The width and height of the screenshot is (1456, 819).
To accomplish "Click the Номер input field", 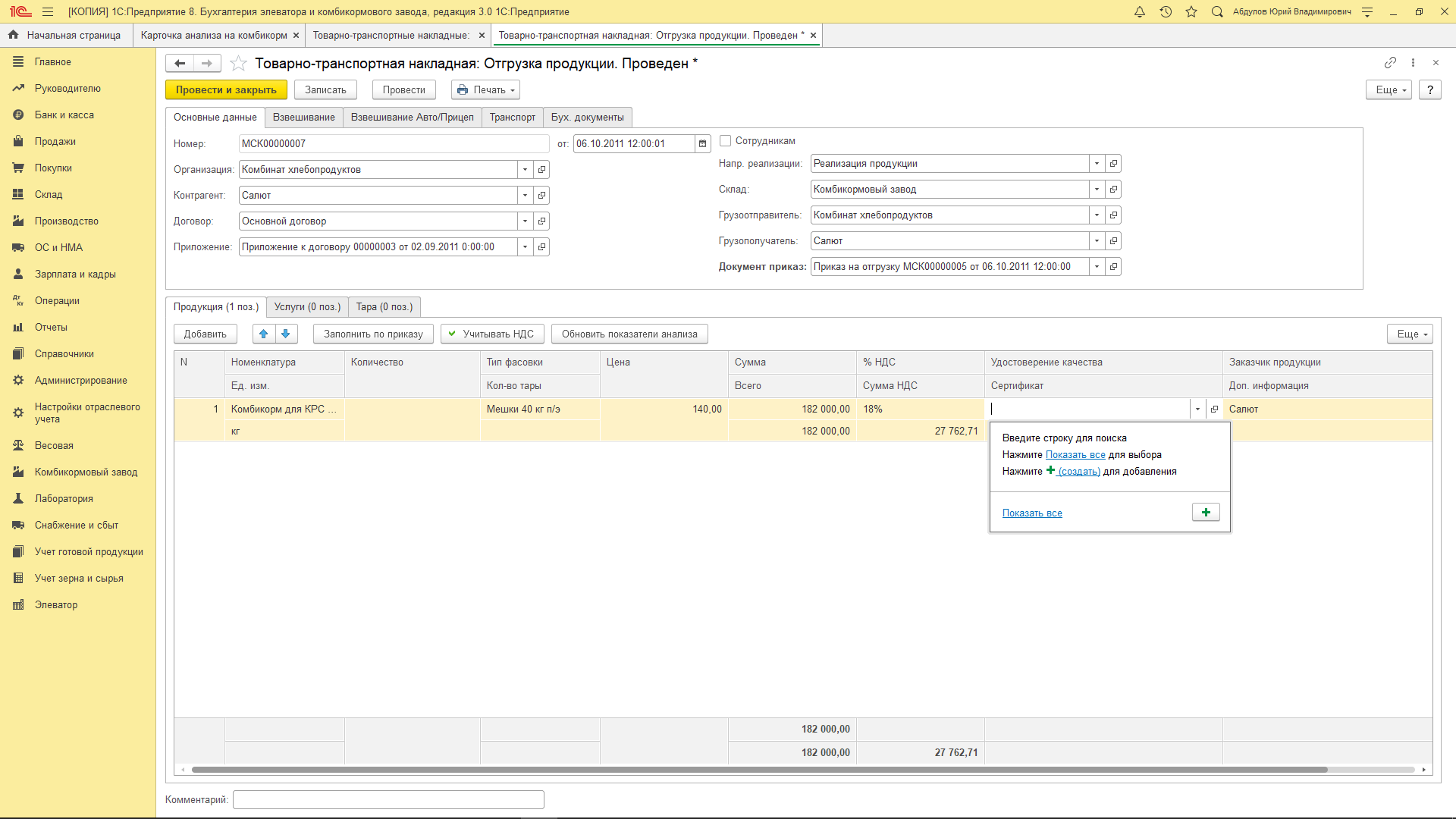I will click(394, 143).
